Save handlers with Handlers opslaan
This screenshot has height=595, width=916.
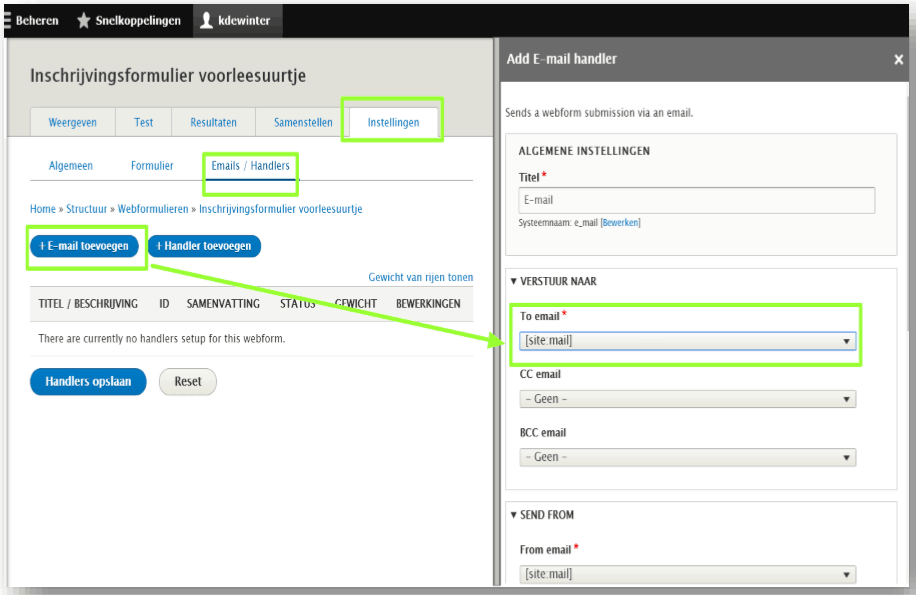(x=88, y=381)
